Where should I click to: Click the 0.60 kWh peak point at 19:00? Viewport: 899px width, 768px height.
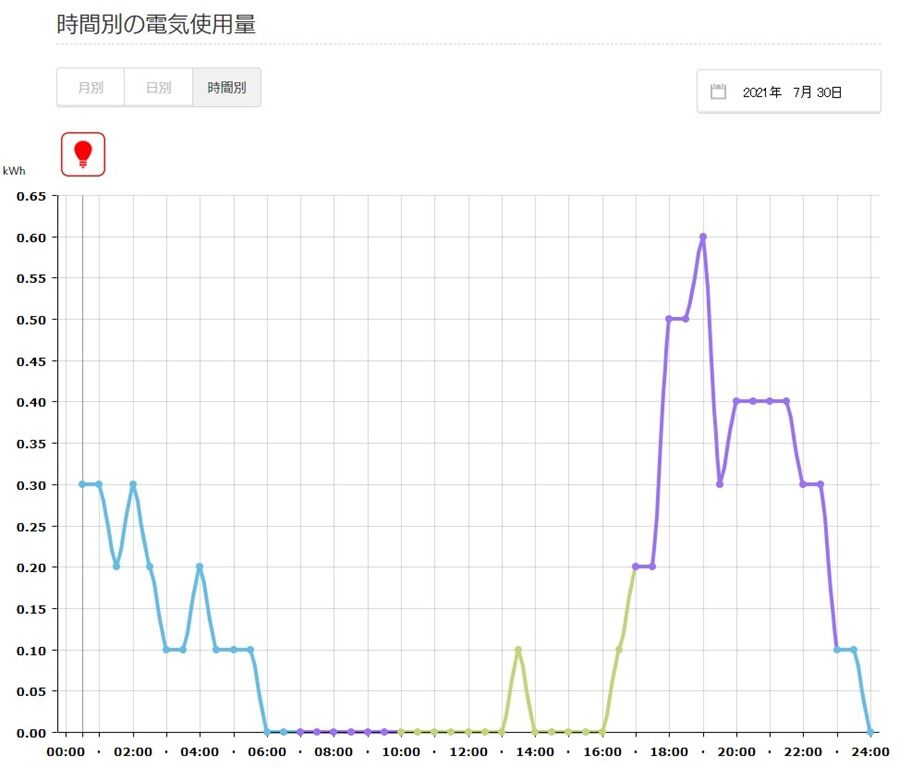click(x=703, y=237)
